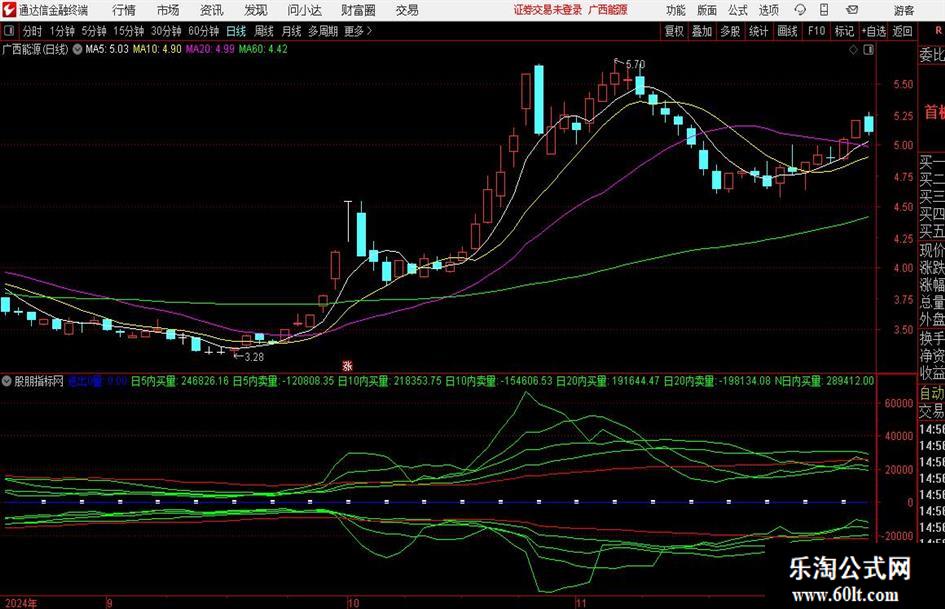The width and height of the screenshot is (945, 609).
Task: Click the 叠加 overlay button
Action: (702, 31)
